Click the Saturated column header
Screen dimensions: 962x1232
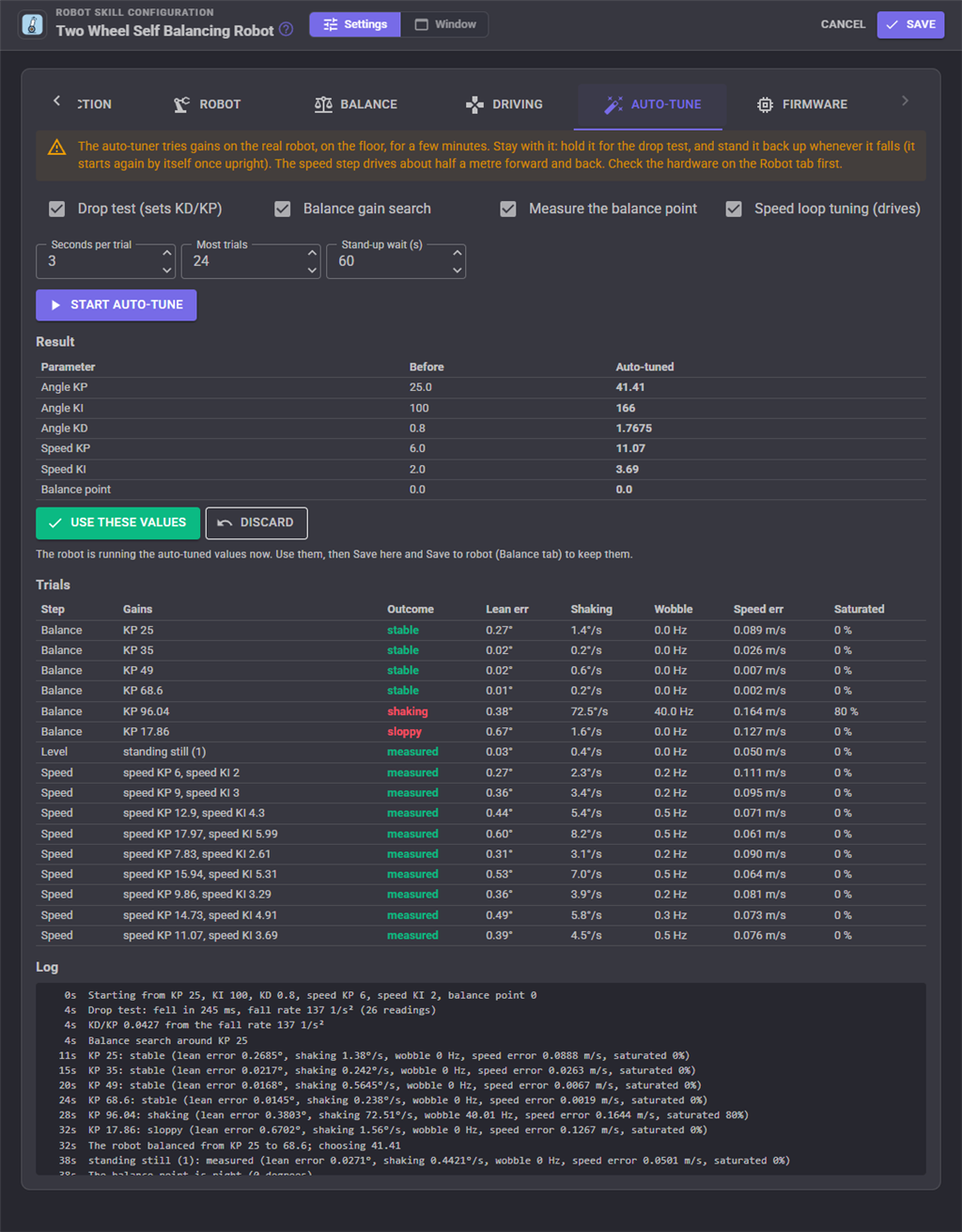[860, 609]
